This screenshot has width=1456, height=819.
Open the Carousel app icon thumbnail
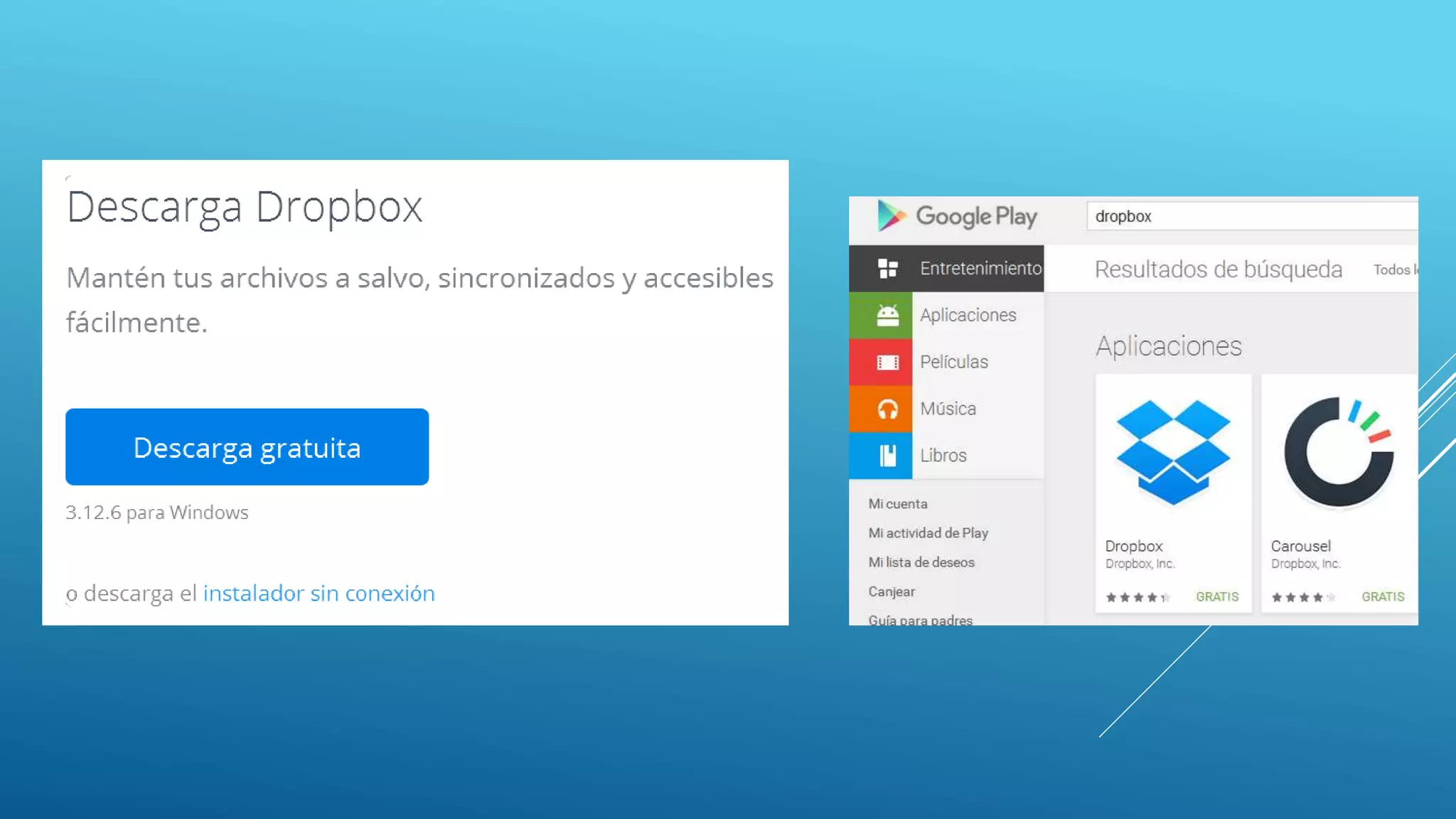pos(1339,453)
